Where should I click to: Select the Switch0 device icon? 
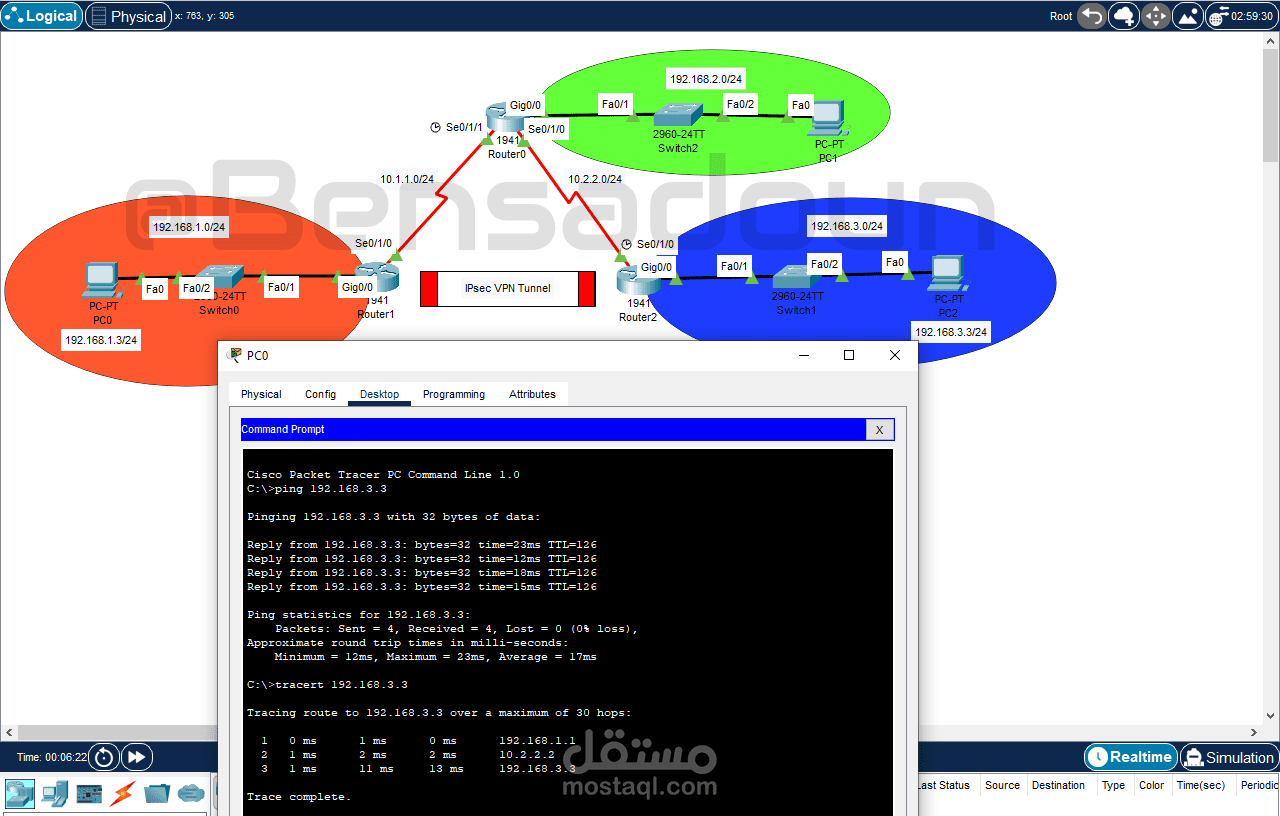point(218,276)
